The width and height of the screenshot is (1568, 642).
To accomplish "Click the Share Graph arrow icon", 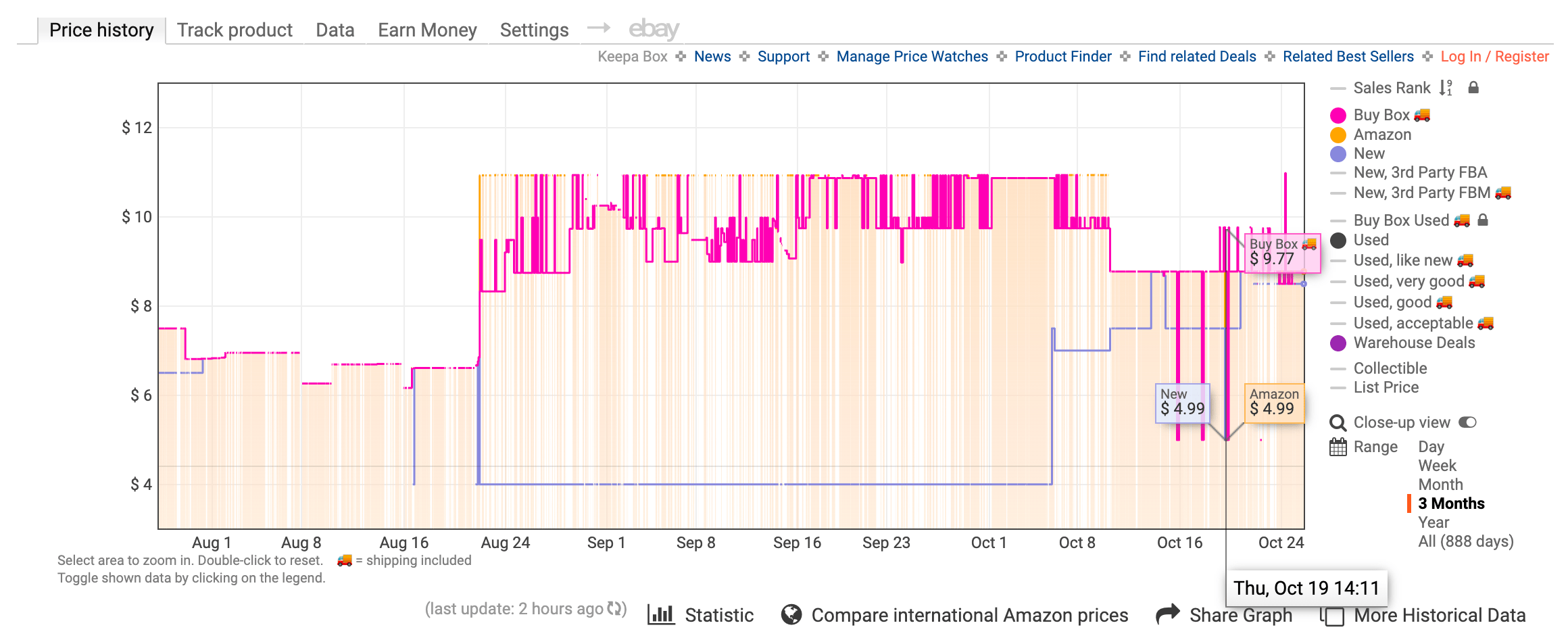I will tap(1167, 613).
